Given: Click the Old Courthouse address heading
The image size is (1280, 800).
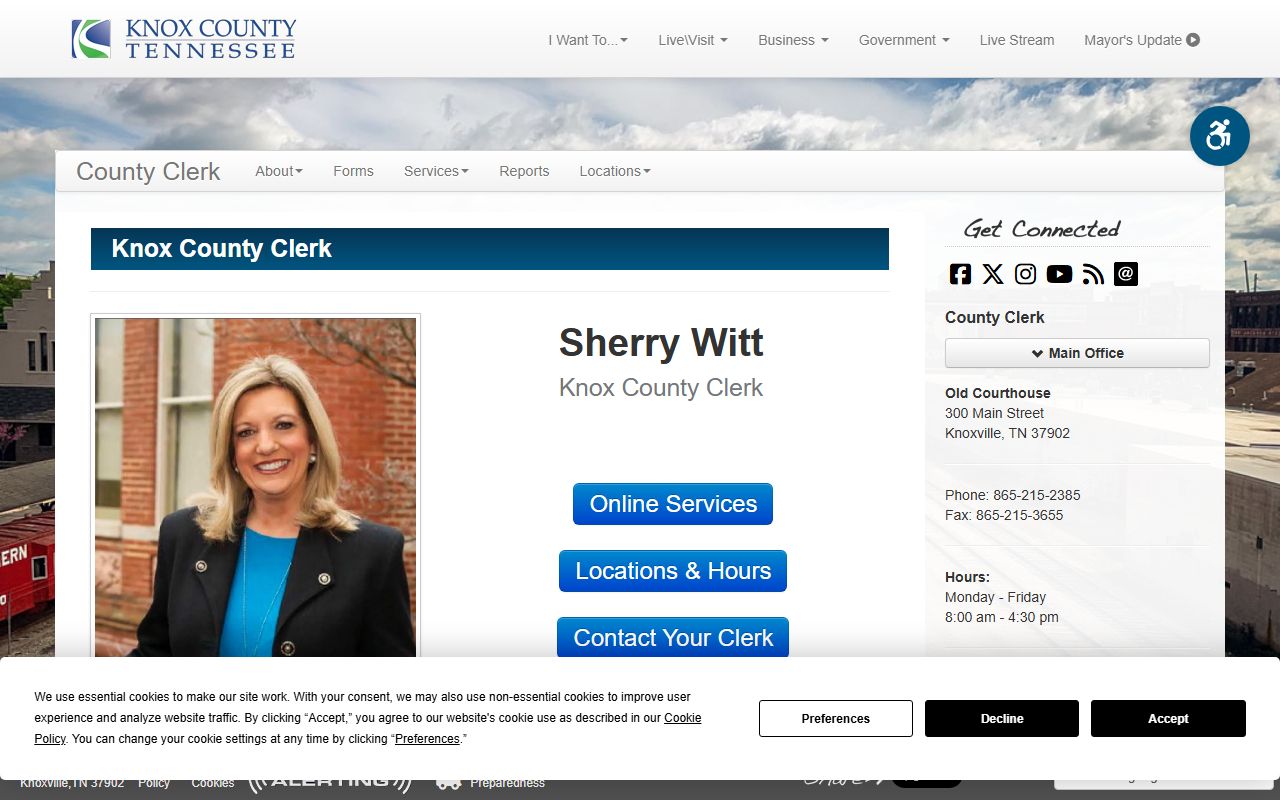Looking at the screenshot, I should 998,393.
